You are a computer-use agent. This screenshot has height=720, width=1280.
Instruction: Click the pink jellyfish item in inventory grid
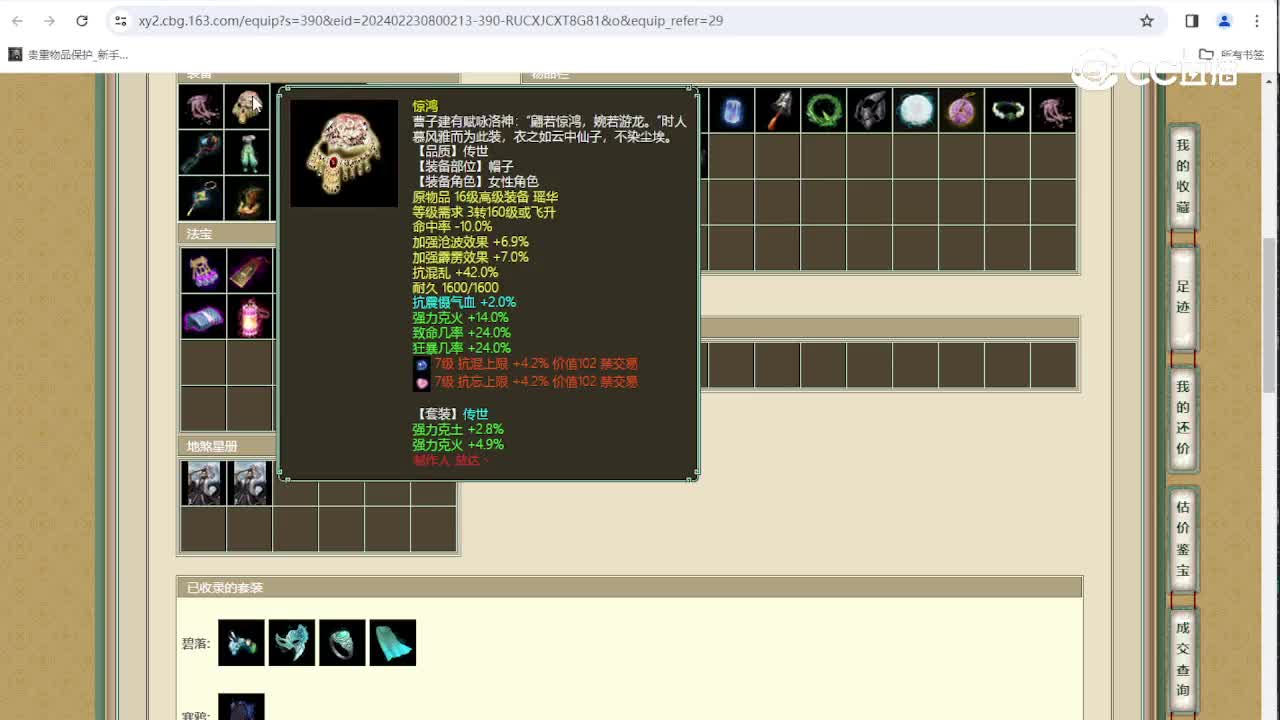[x=1053, y=110]
